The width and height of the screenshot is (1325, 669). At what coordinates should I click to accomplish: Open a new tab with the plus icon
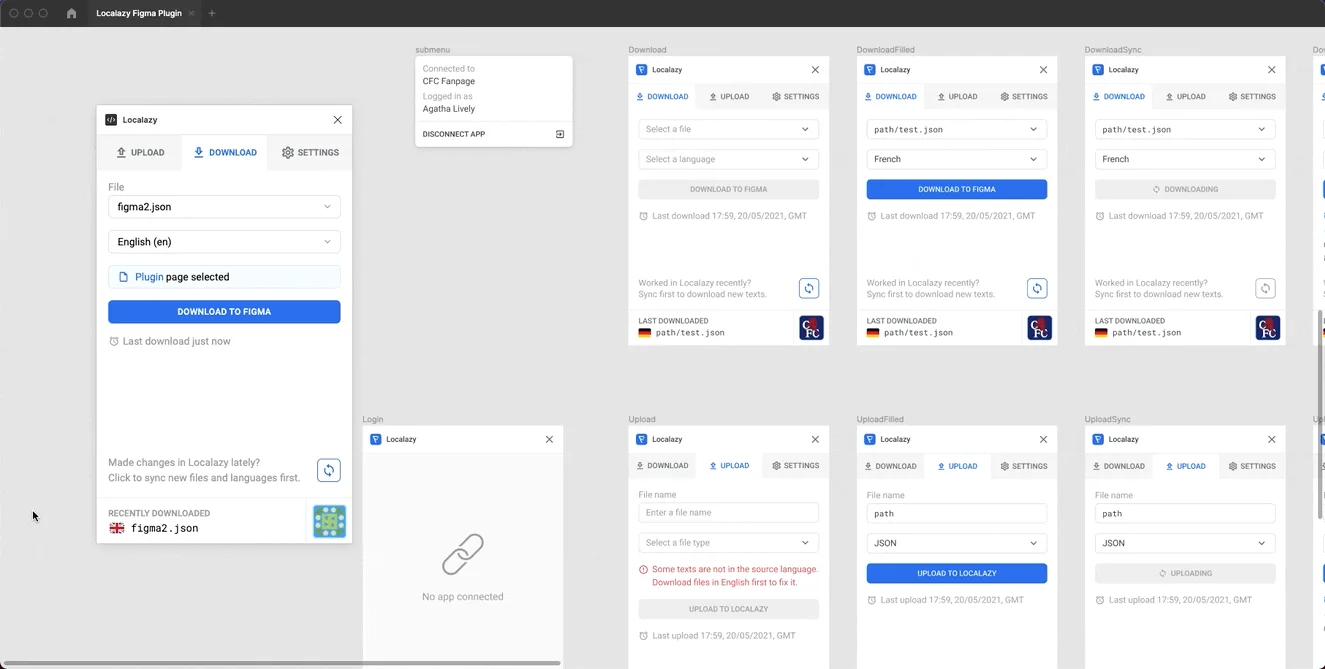(212, 13)
